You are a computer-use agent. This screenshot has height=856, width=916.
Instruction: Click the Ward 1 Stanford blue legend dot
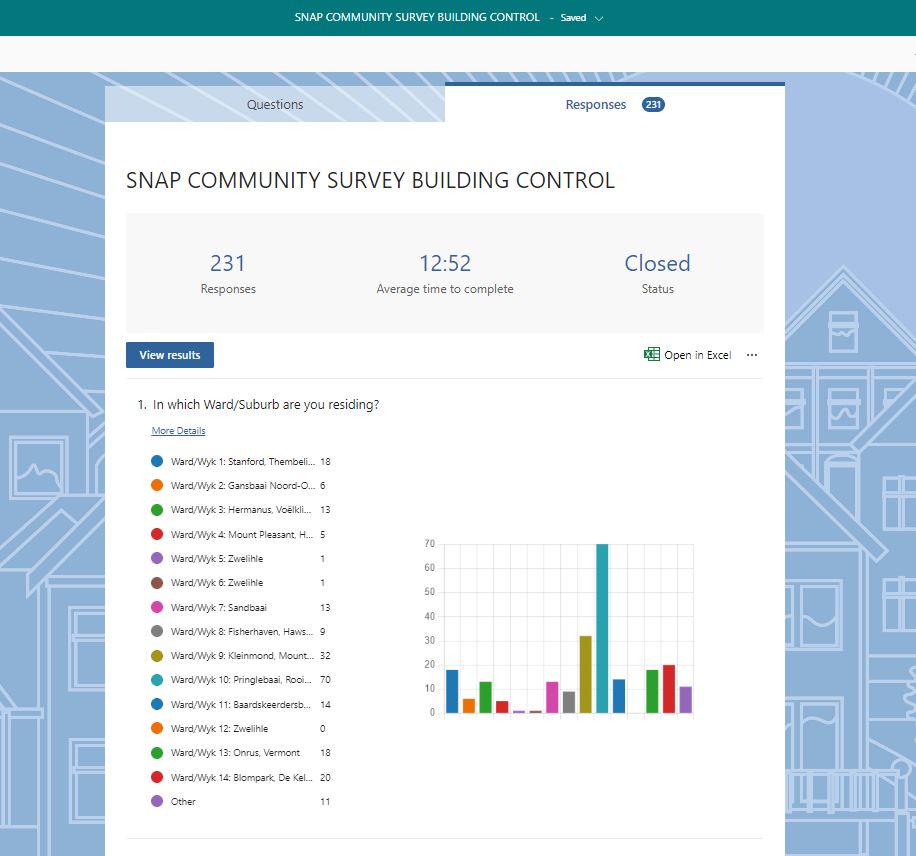[157, 462]
